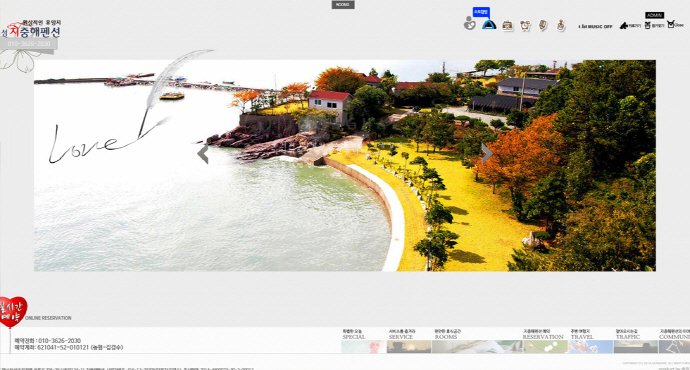The height and width of the screenshot is (370, 690).
Task: Open the SPECIAL menu item
Action: pyautogui.click(x=363, y=342)
